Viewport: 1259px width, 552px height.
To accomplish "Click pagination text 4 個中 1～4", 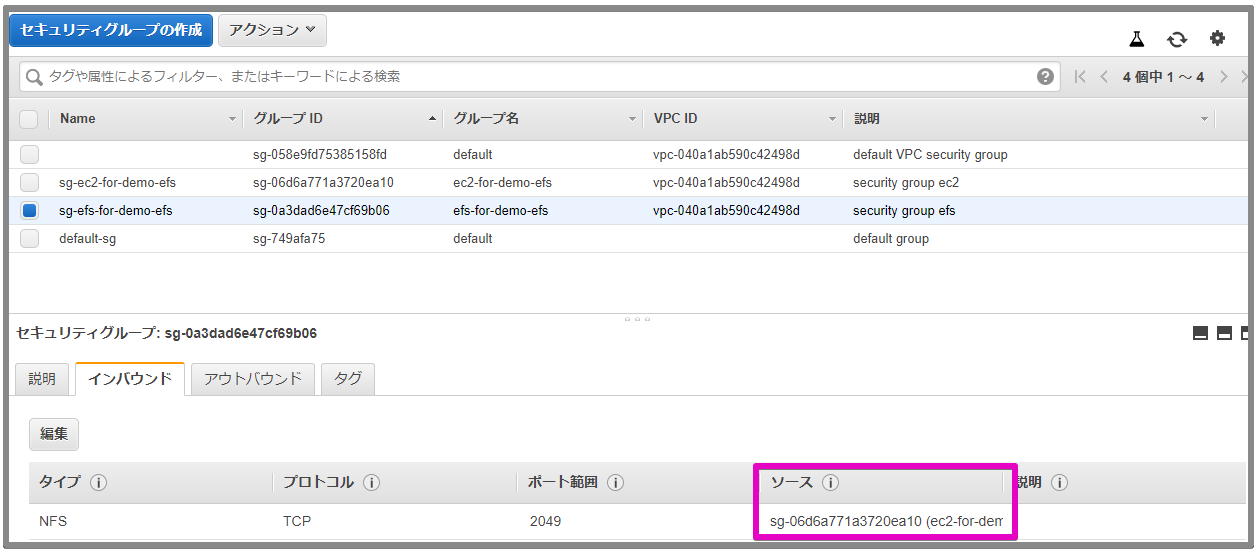I will [1163, 77].
